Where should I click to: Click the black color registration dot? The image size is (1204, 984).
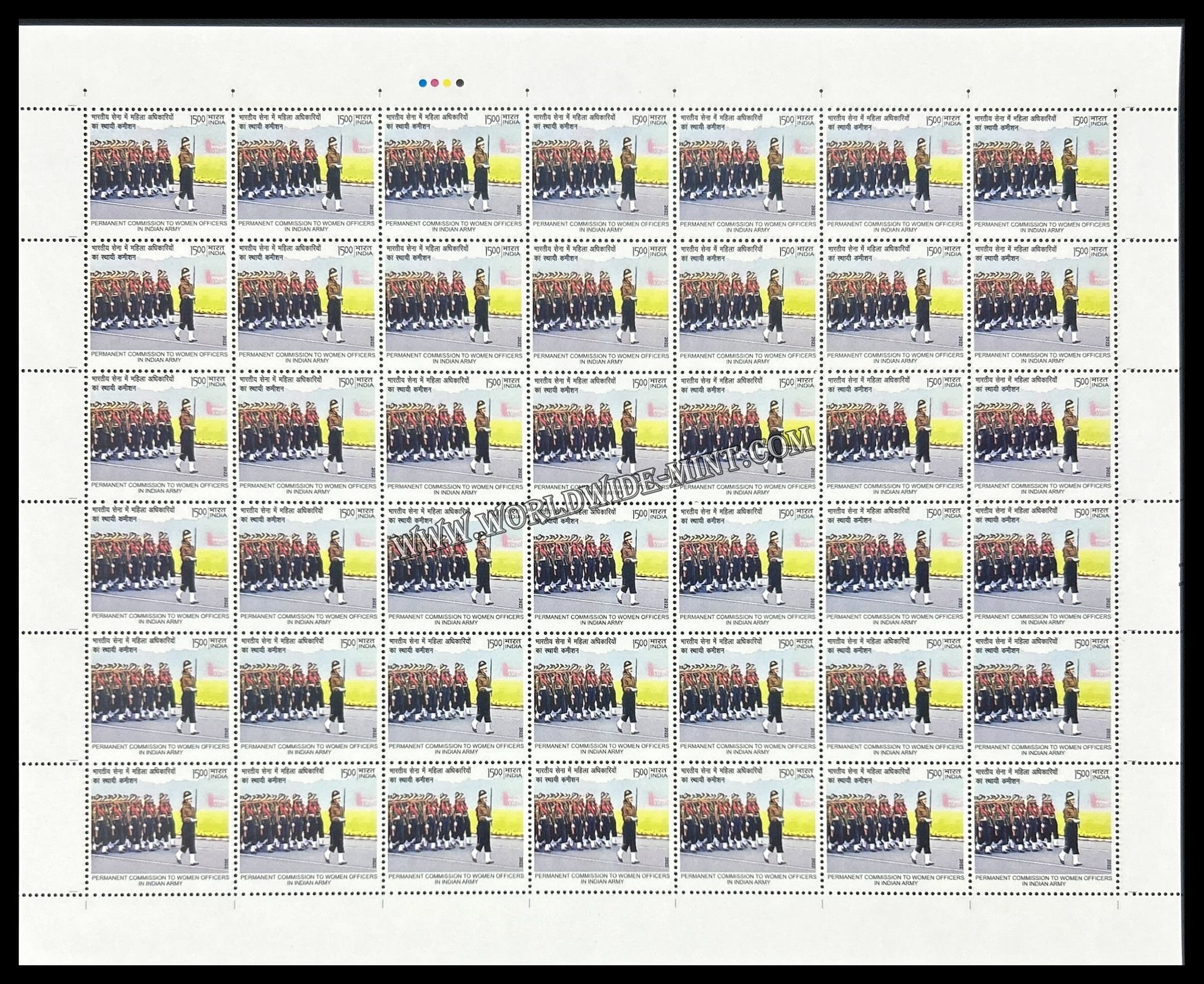click(460, 83)
